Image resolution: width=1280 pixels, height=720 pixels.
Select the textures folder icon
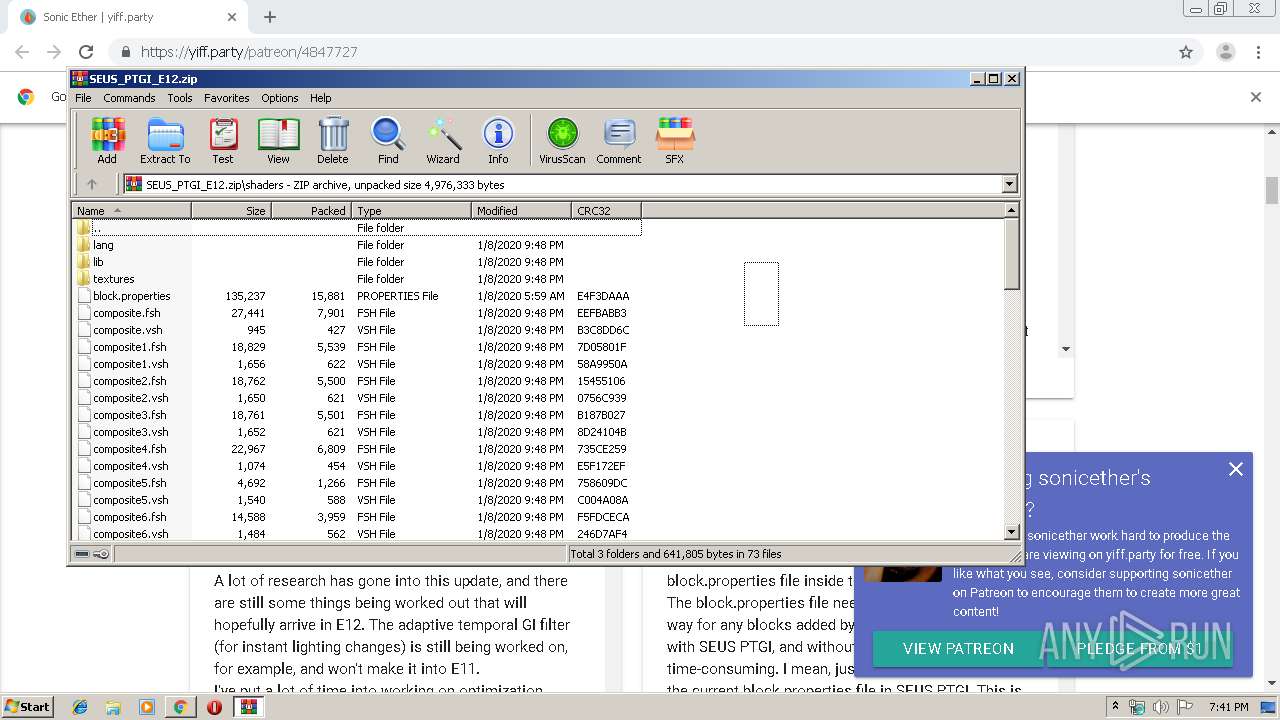click(83, 279)
